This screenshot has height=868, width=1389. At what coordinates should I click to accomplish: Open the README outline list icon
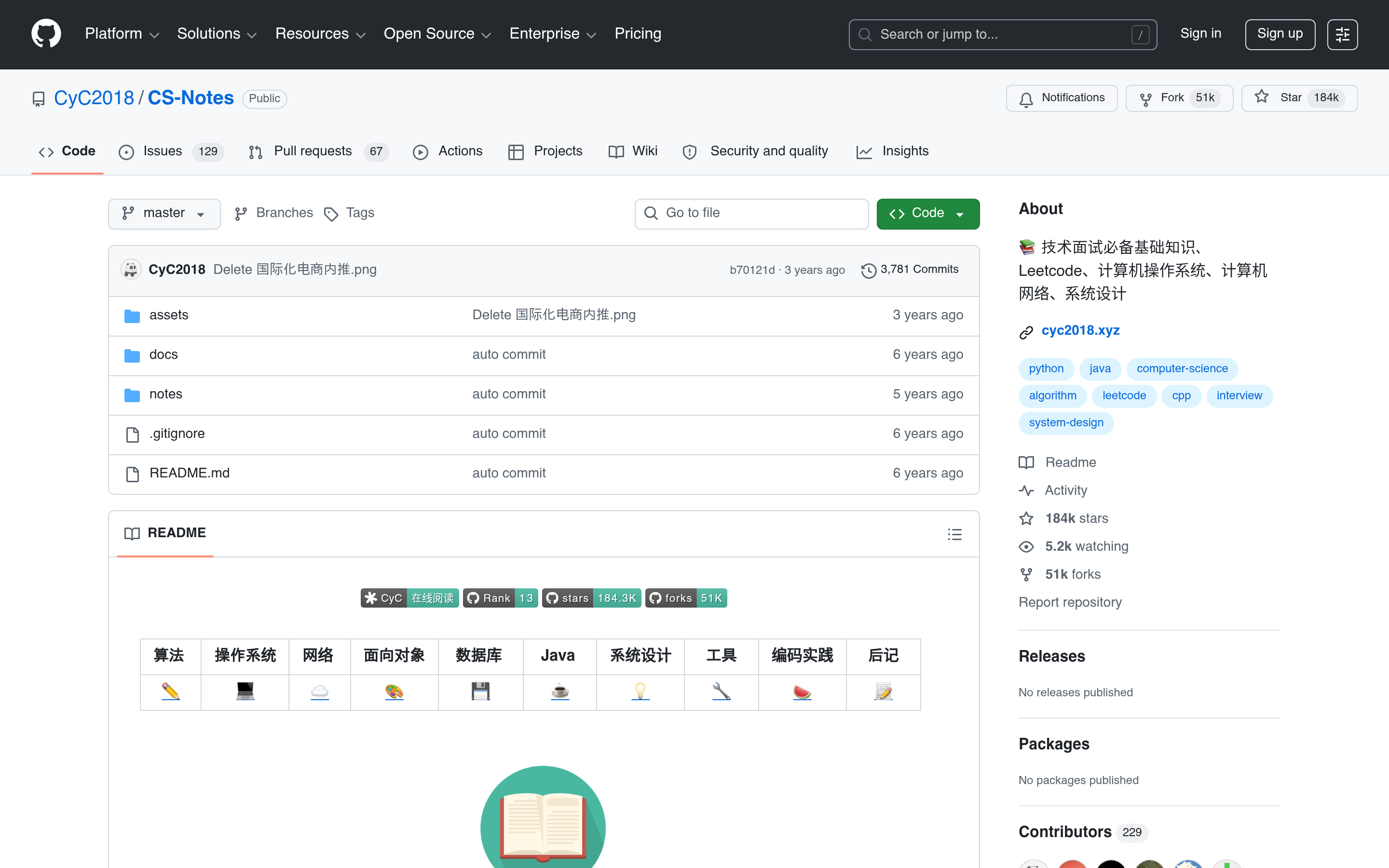954,534
